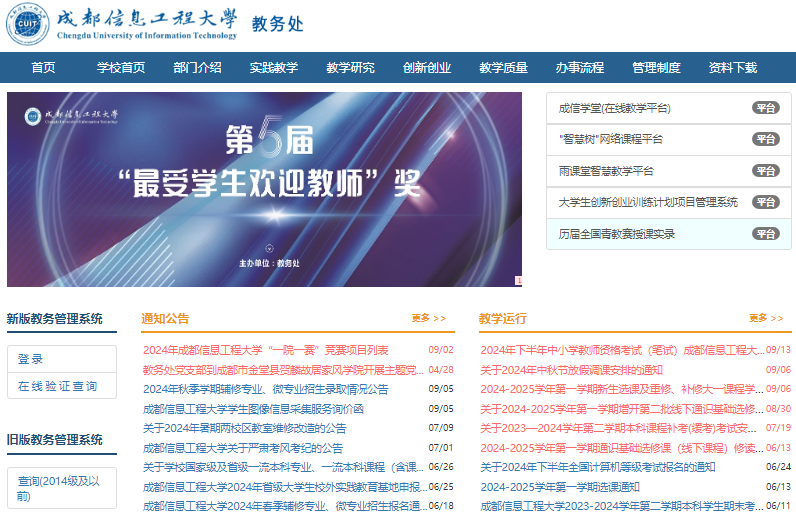Open 2024-2025学年第一学期选课通知
The image size is (796, 527).
click(560, 487)
